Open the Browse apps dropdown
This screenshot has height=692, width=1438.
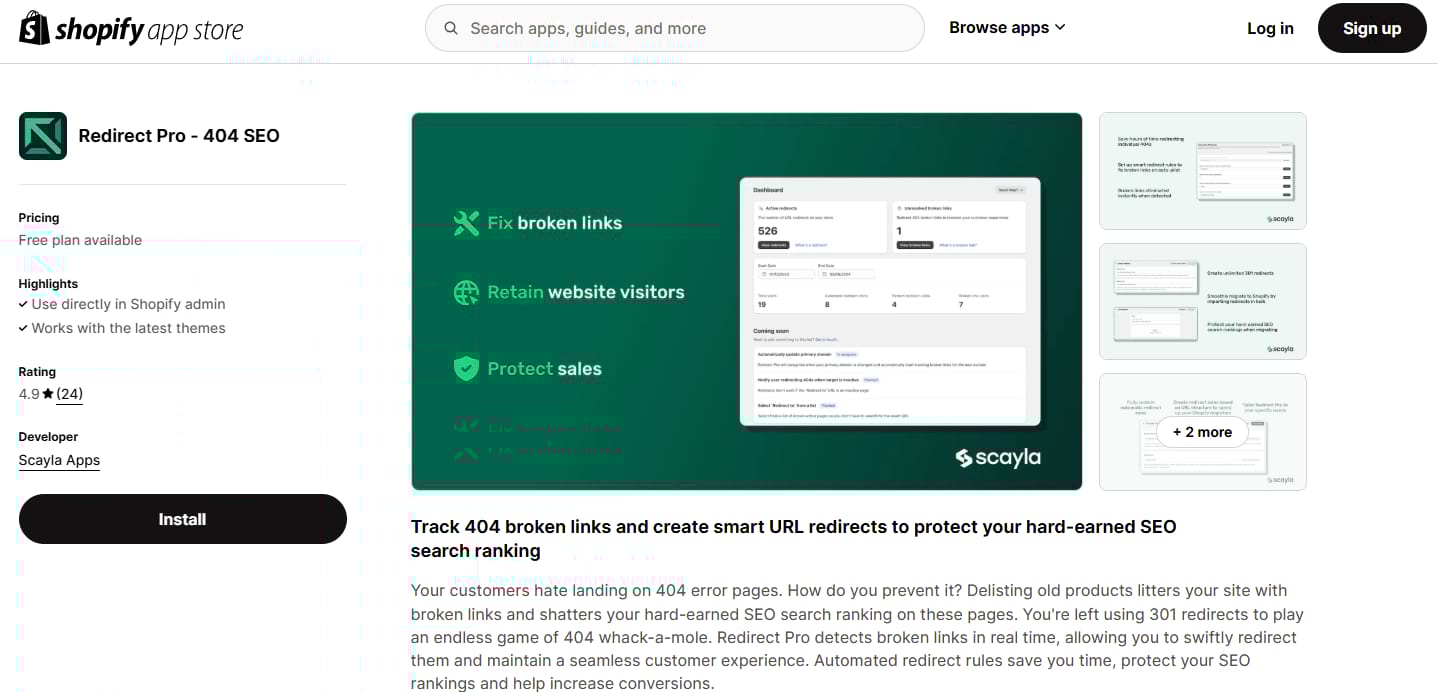pos(999,27)
